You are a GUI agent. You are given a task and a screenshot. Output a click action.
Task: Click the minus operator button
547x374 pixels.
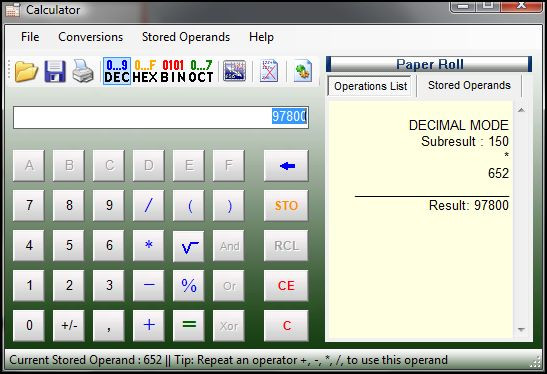coord(148,286)
